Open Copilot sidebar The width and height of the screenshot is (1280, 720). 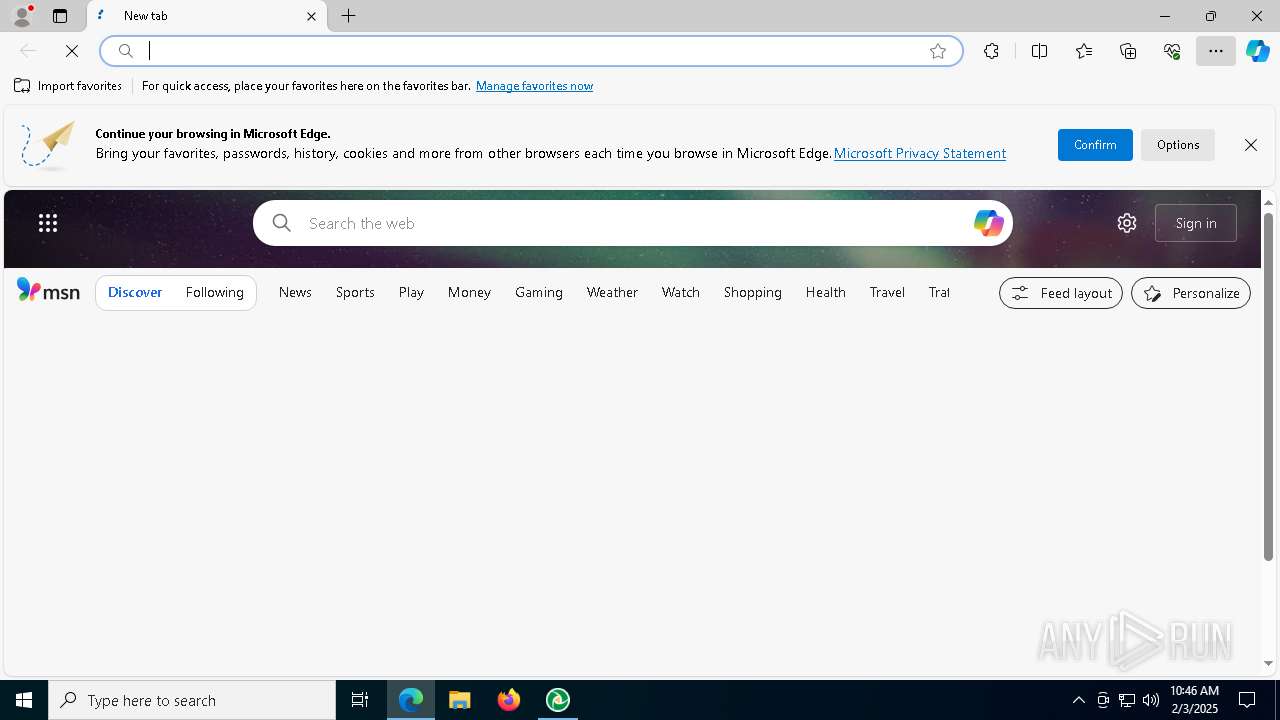click(x=1258, y=51)
